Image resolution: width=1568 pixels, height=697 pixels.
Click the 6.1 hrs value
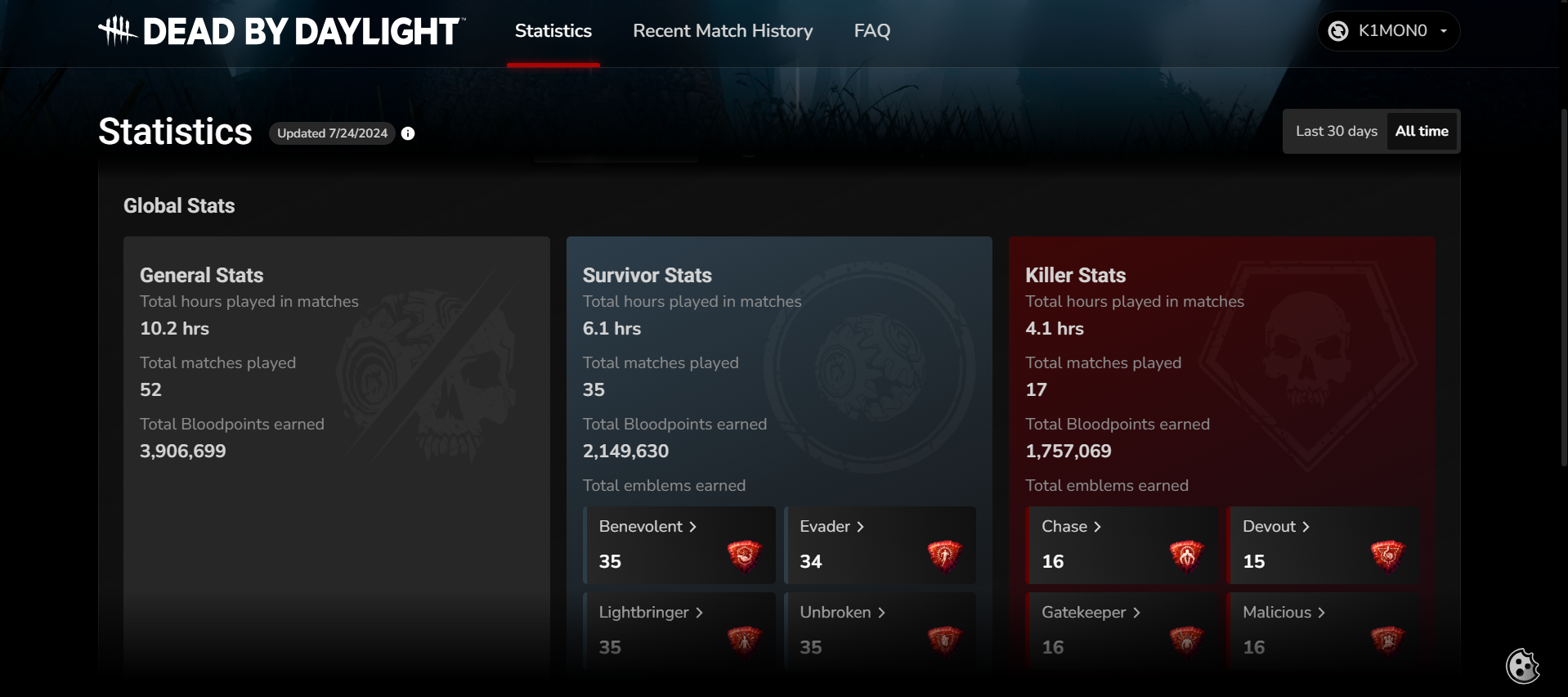coord(612,329)
